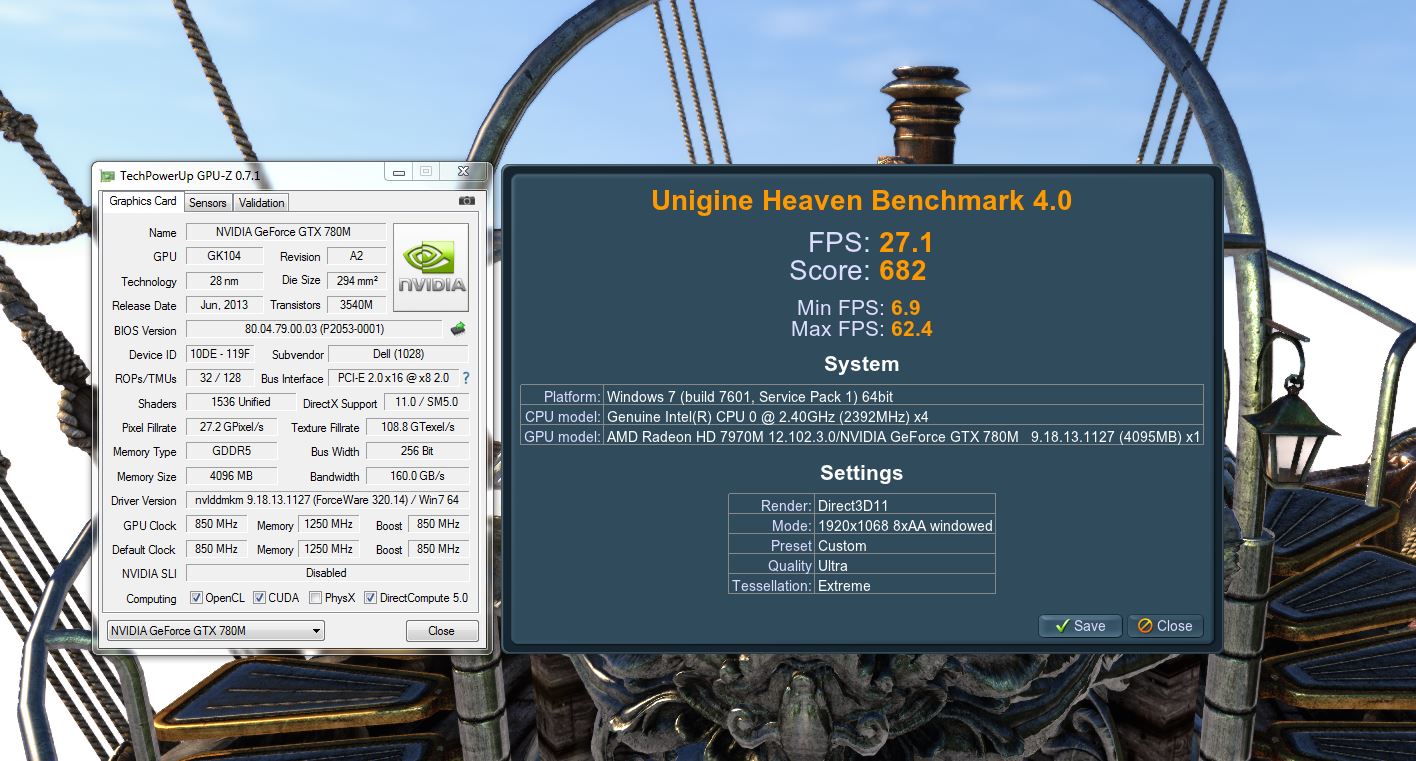1416x761 pixels.
Task: Click the Subvendor Dell (1028) field
Action: pos(398,354)
